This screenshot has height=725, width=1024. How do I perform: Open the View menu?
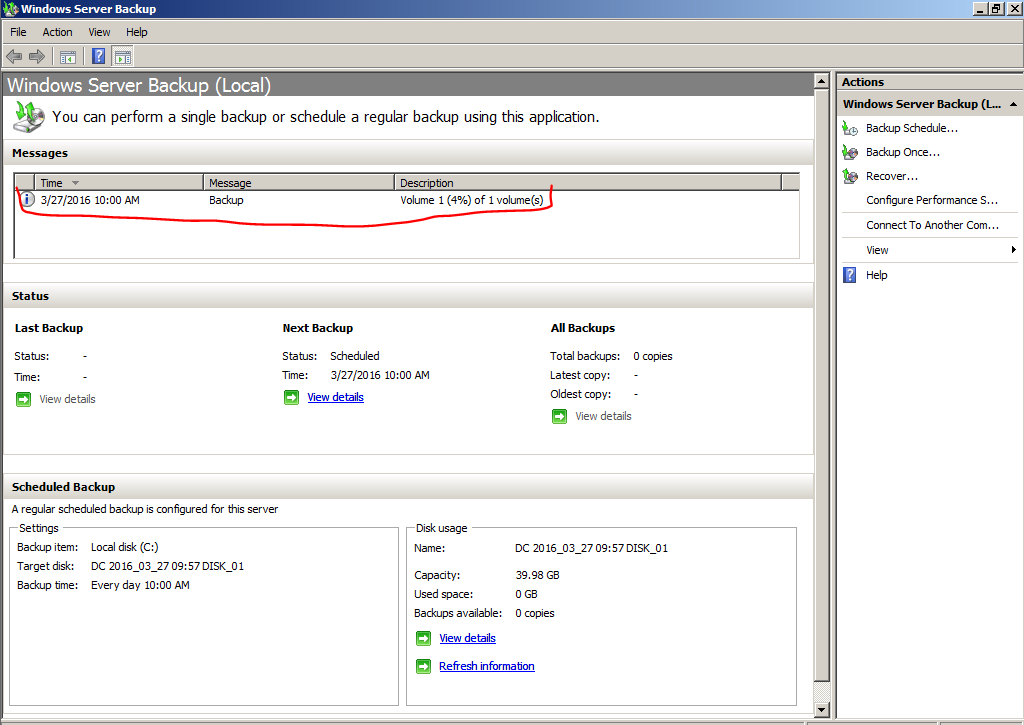pos(99,32)
